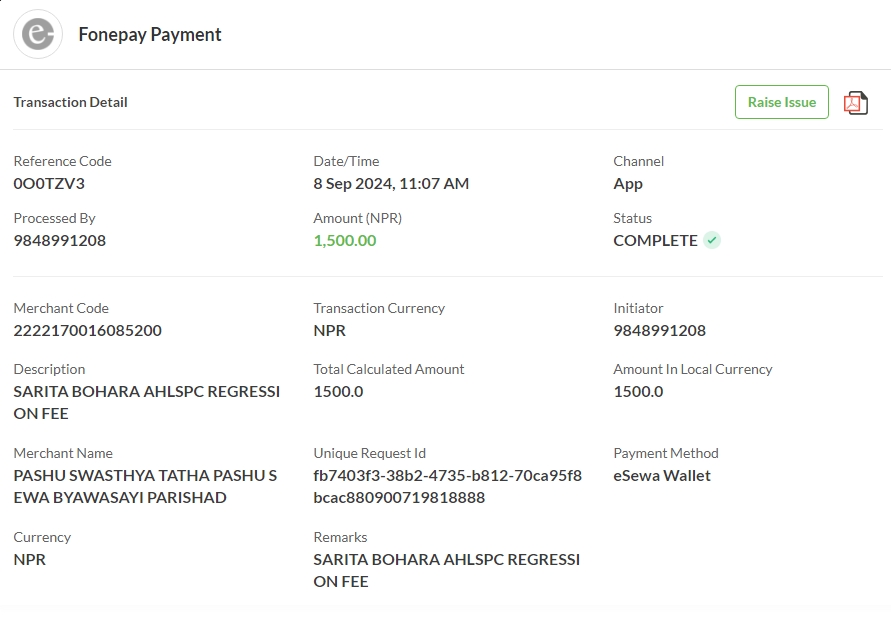Select the Unique Request Id value fb7403f3
Viewport: 891px width, 621px height.
click(448, 486)
